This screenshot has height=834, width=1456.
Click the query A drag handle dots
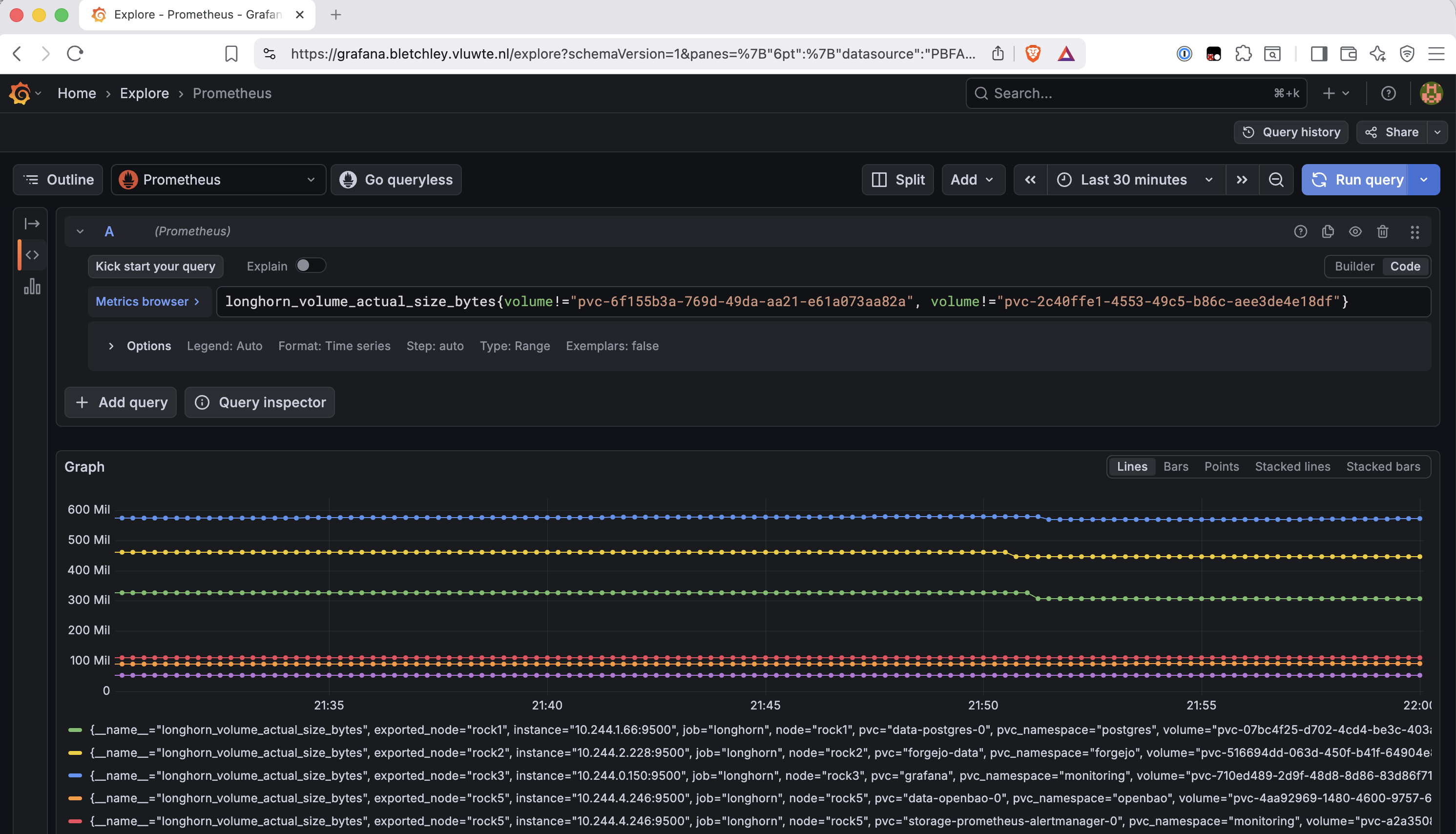coord(1415,231)
